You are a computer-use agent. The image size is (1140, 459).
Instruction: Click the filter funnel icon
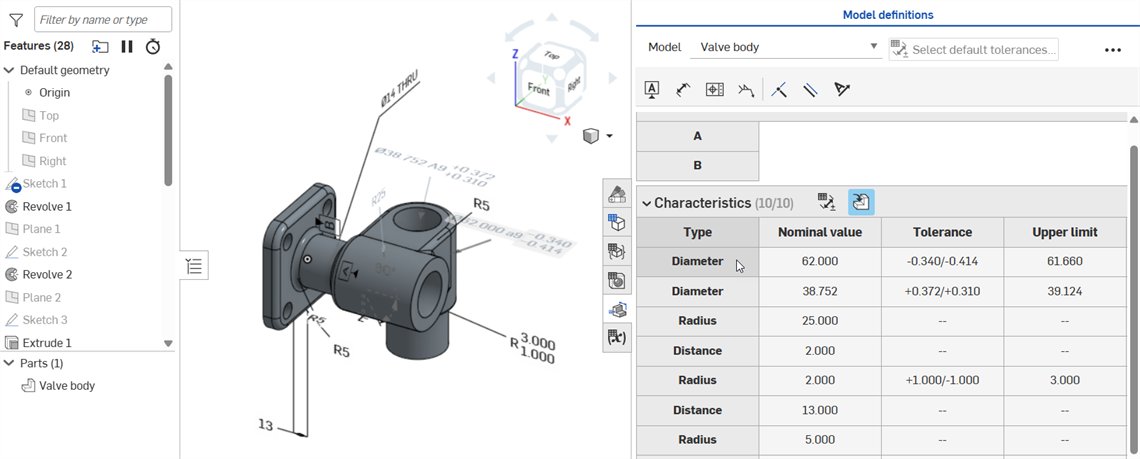pyautogui.click(x=16, y=19)
